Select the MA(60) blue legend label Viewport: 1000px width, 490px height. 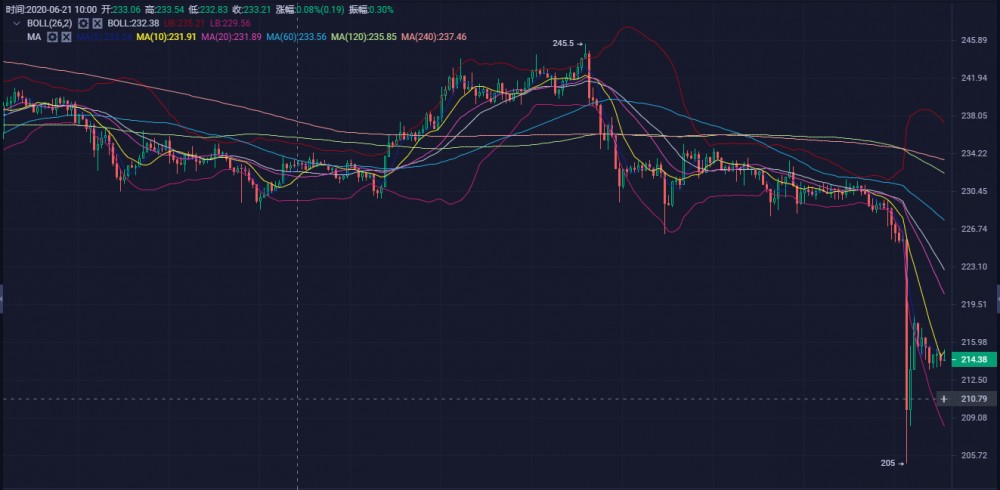[x=298, y=37]
